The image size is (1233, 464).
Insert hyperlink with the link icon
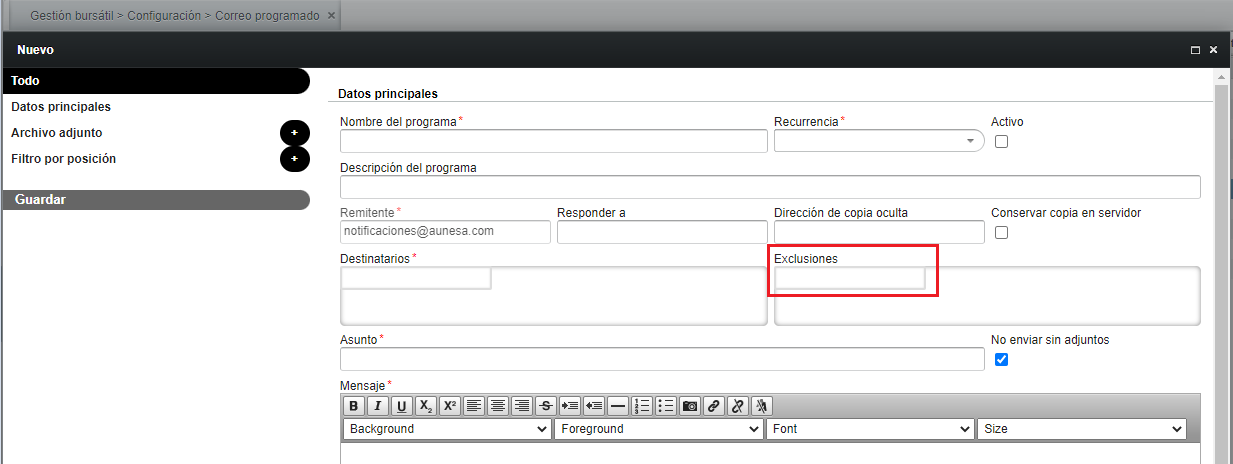coord(714,406)
